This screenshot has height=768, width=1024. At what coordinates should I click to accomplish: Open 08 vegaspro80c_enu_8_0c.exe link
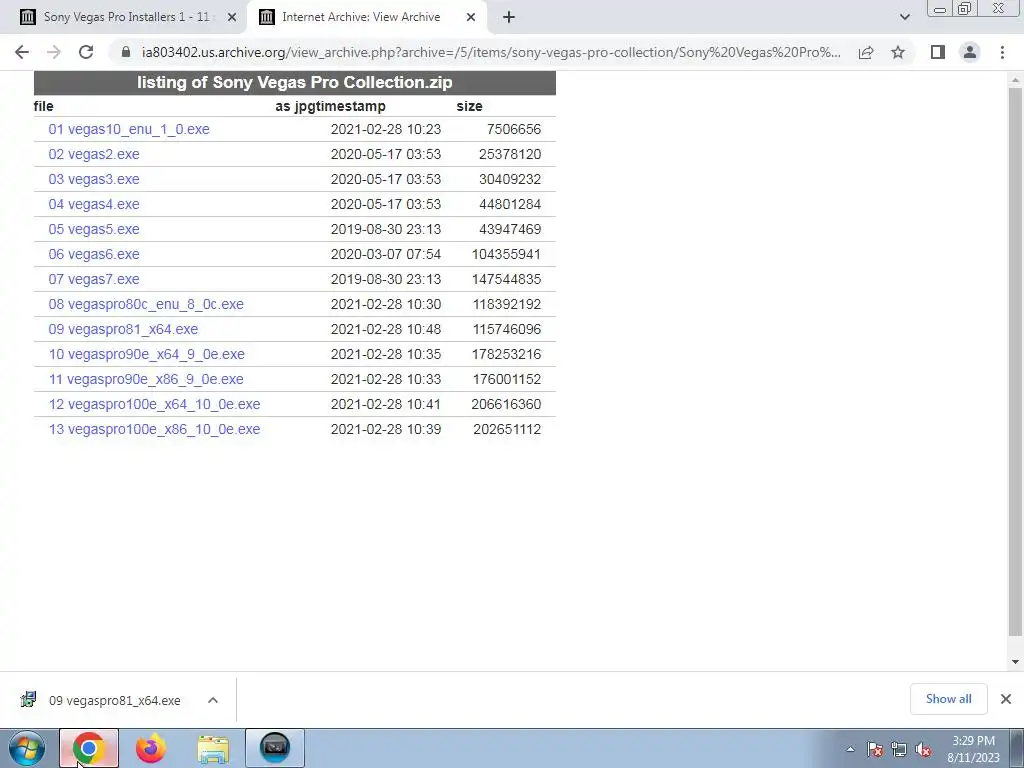click(146, 304)
